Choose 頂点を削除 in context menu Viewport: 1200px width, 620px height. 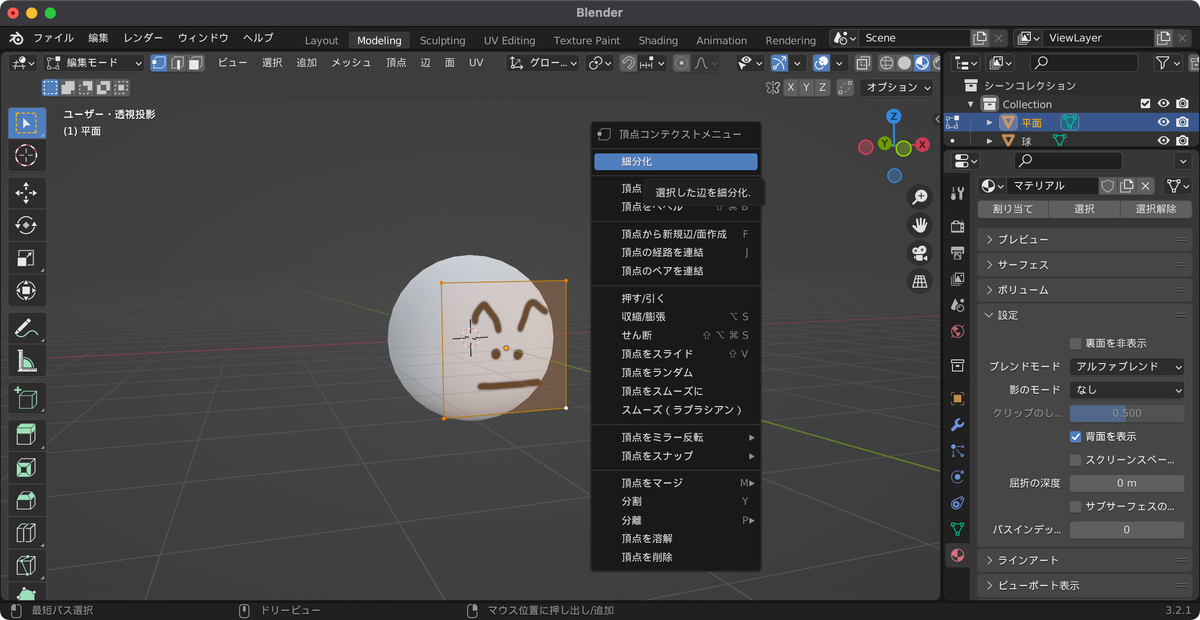pyautogui.click(x=676, y=557)
